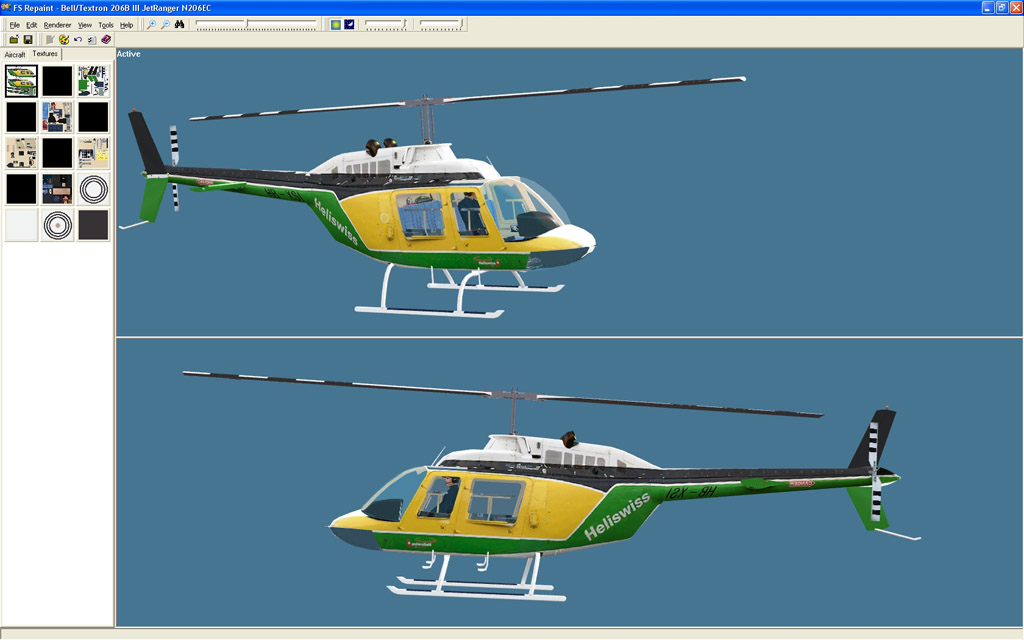The width and height of the screenshot is (1024, 640).
Task: Adjust the long slider beside the binoculars
Action: [x=256, y=24]
